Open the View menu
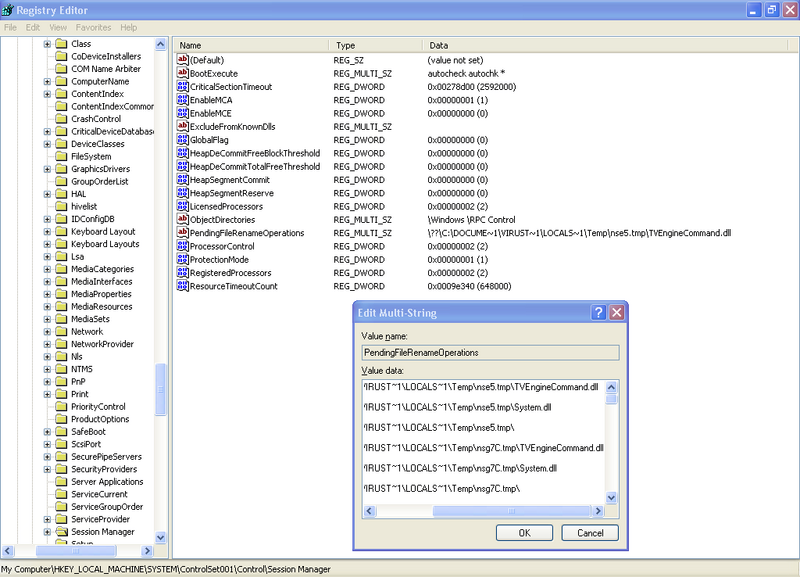Image resolution: width=800 pixels, height=577 pixels. click(58, 27)
